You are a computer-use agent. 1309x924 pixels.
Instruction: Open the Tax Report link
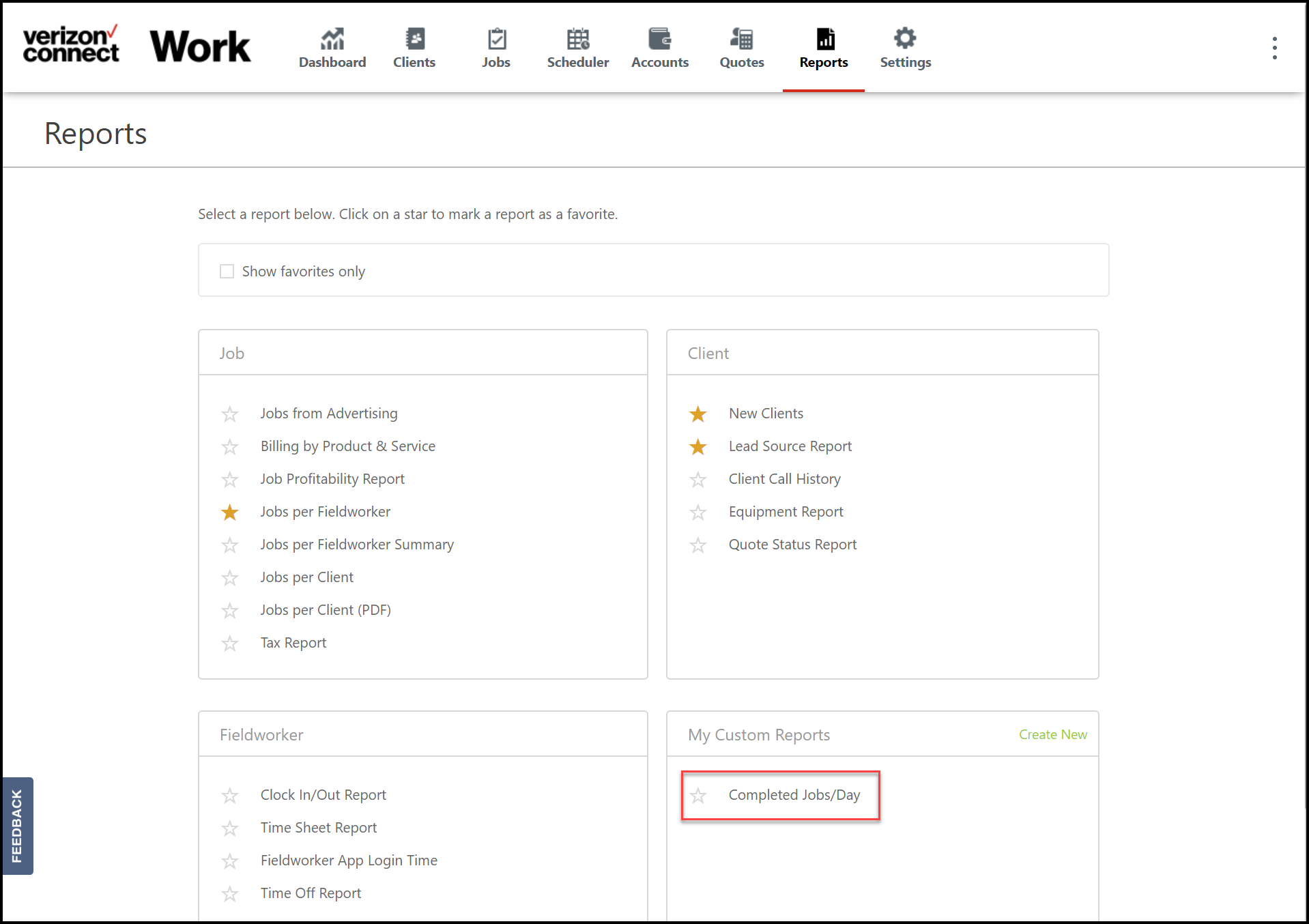pos(293,643)
